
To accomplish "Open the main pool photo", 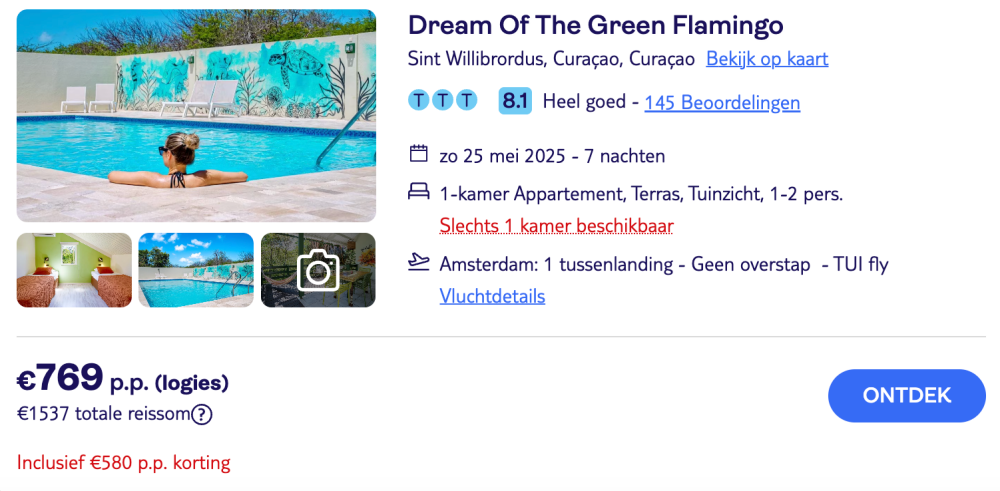I will 196,115.
